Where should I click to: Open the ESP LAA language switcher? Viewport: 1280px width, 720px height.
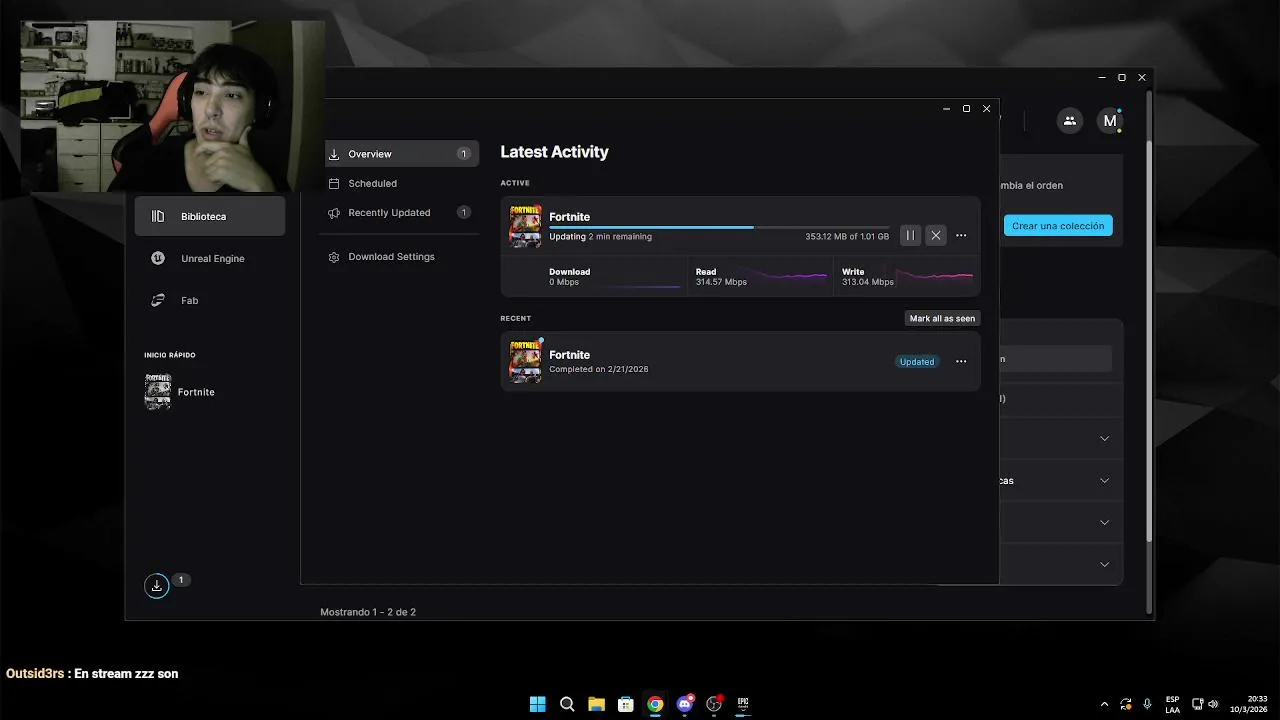pyautogui.click(x=1172, y=704)
